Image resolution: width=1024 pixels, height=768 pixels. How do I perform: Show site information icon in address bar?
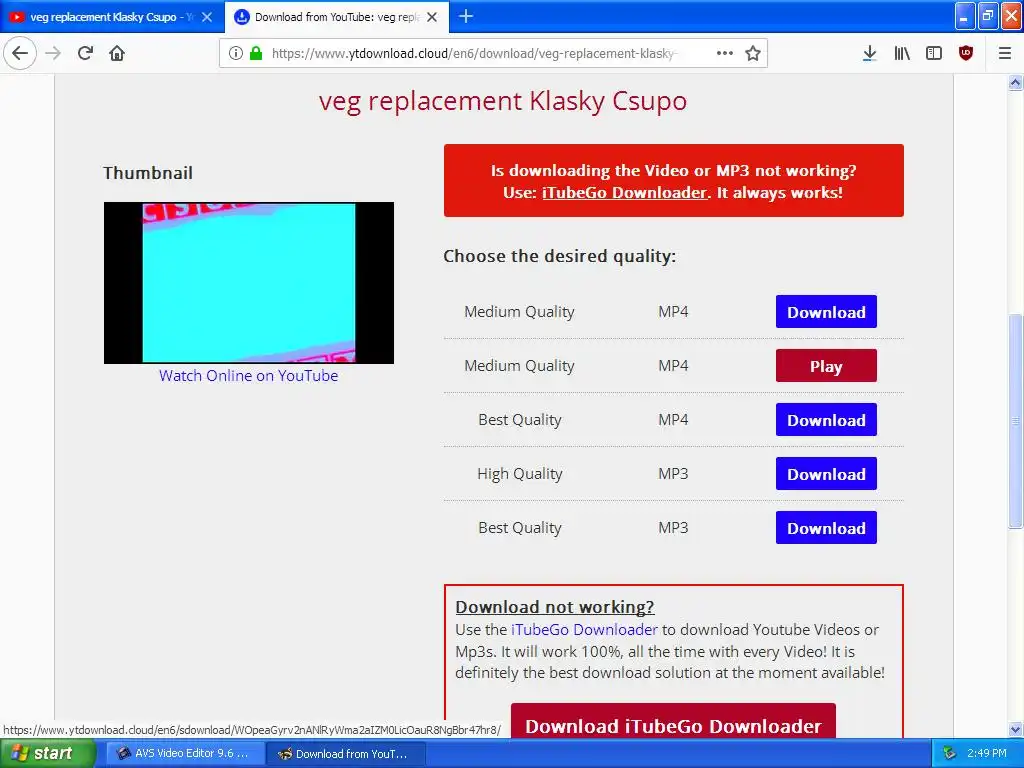pyautogui.click(x=236, y=54)
